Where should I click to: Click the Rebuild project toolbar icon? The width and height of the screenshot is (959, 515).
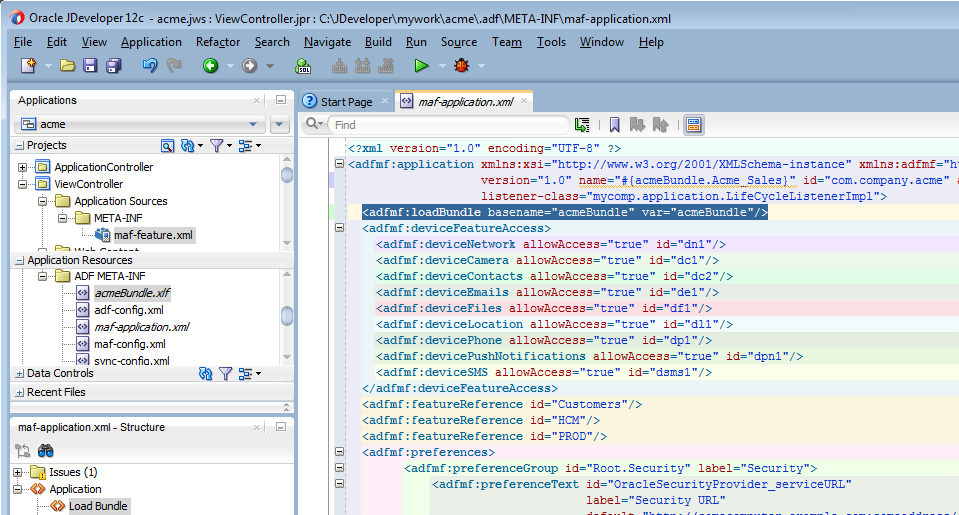point(363,65)
